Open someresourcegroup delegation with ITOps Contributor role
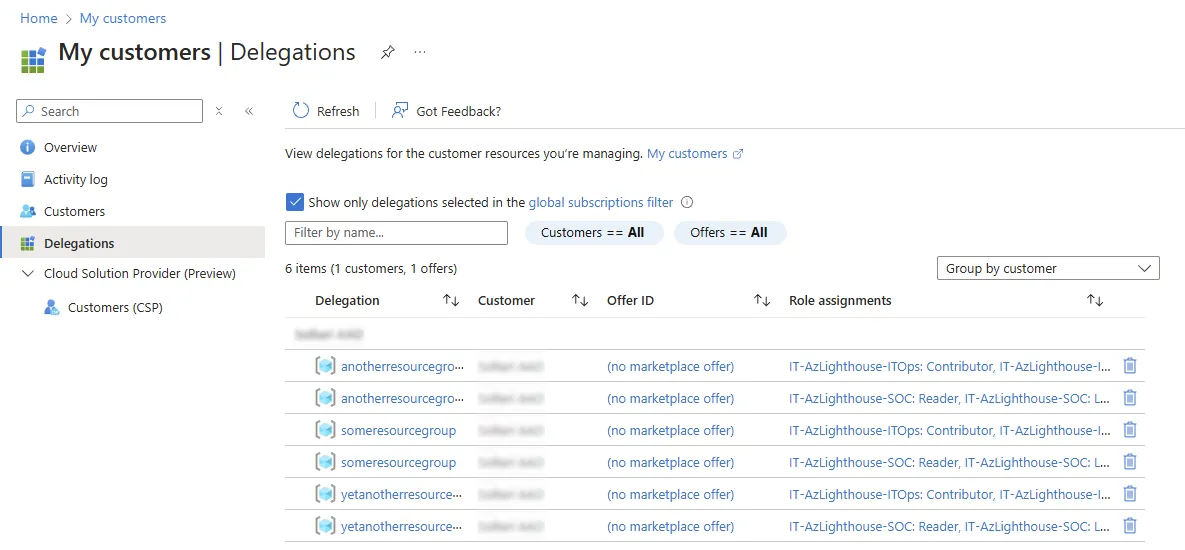The image size is (1185, 550). tap(398, 431)
